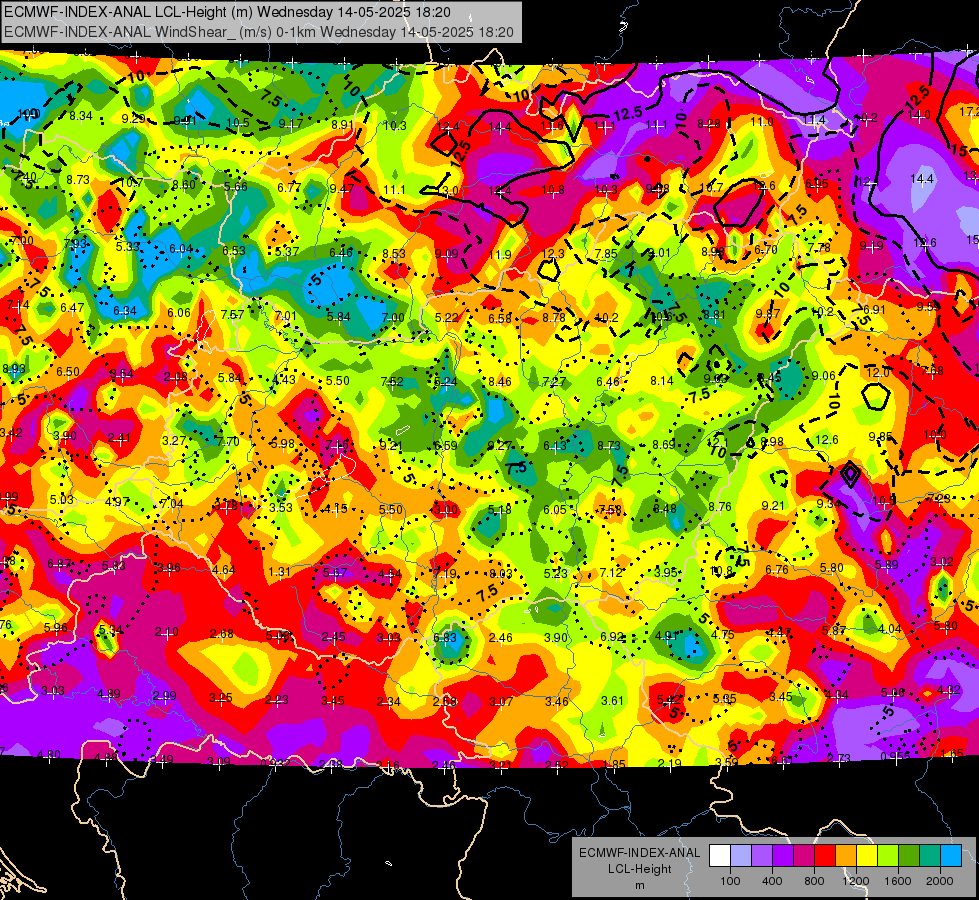Select the grid value 7.93
The image size is (979, 900).
76,244
